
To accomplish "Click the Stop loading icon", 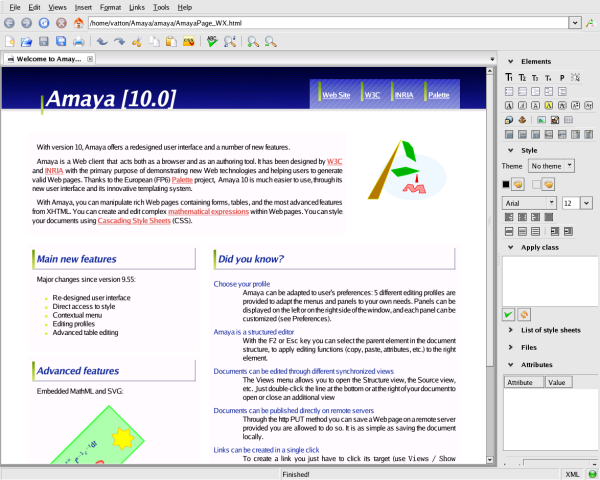I will [x=61, y=22].
